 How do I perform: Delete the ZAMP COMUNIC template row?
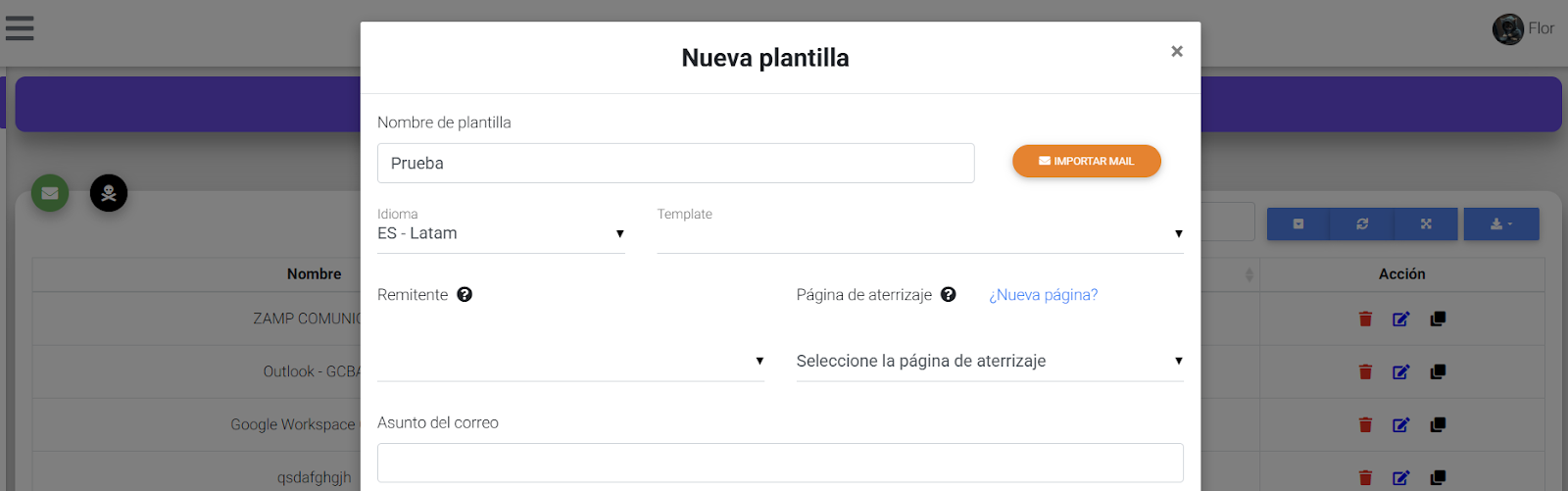(1365, 319)
